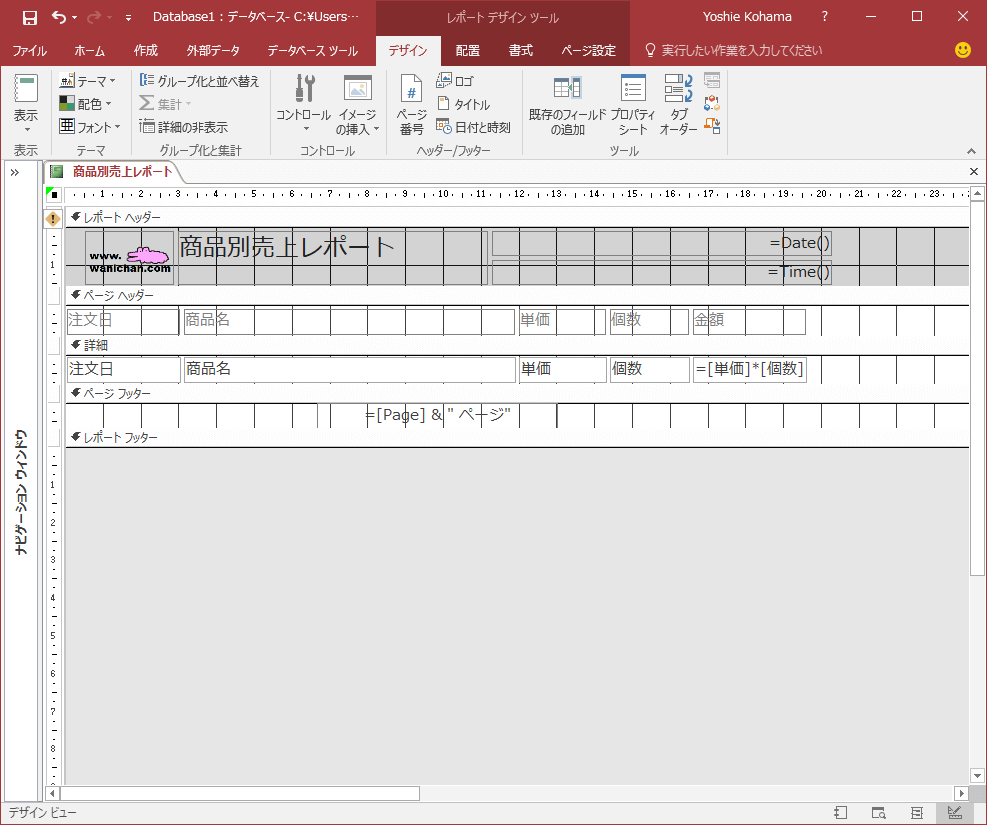The height and width of the screenshot is (825, 987).
Task: Select the =Date() text box
Action: [661, 243]
